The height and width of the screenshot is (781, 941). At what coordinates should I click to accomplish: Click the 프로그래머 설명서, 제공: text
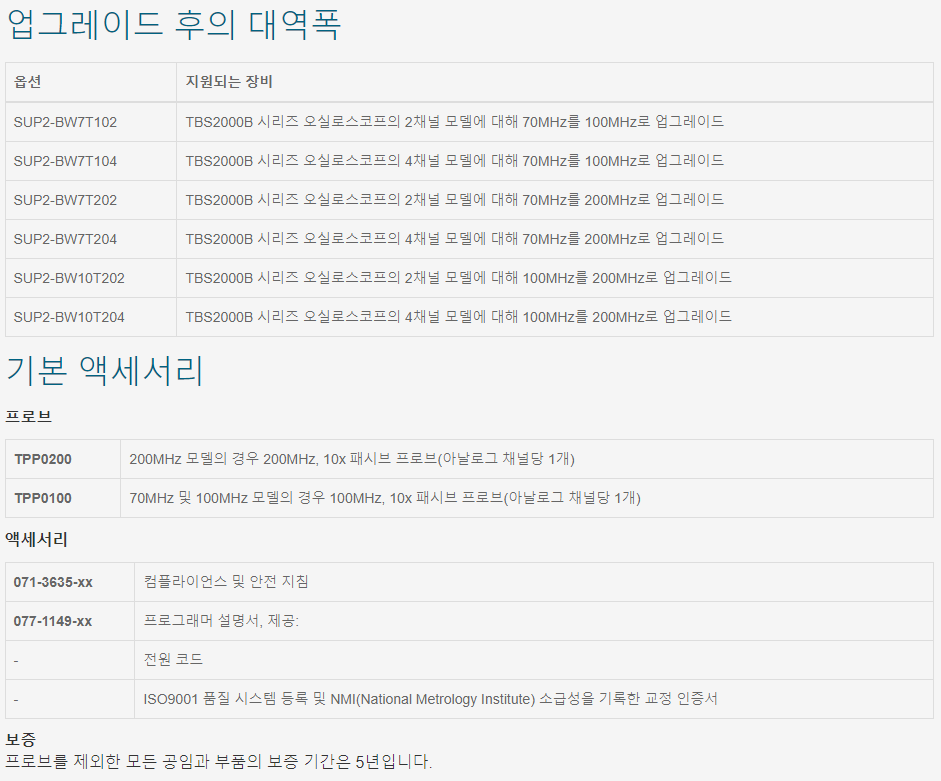tap(221, 621)
